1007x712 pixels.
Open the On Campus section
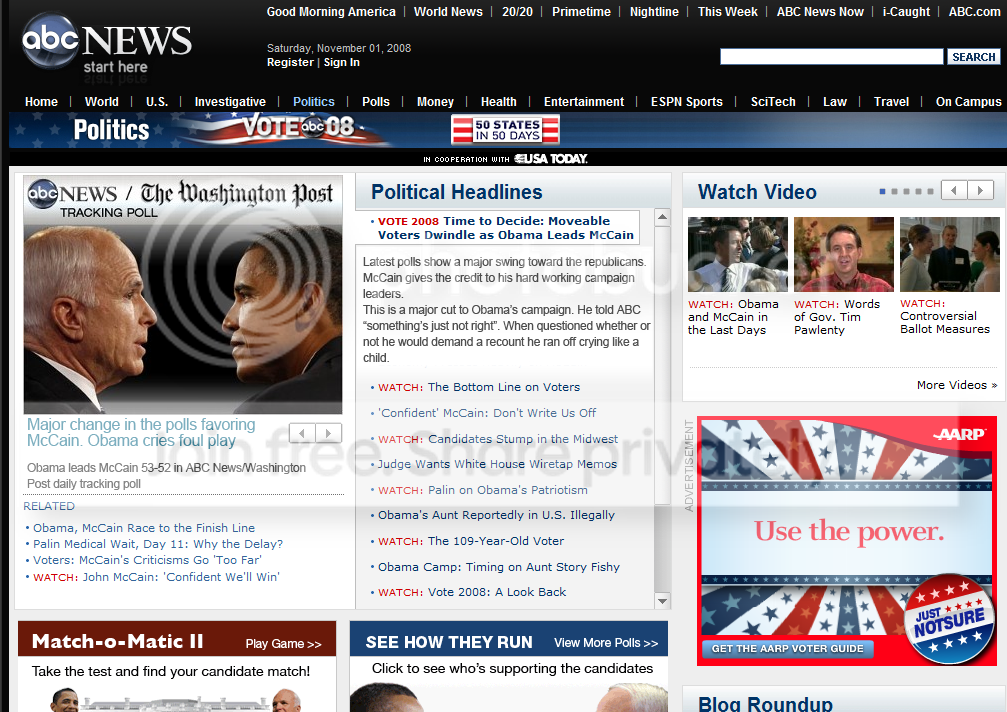point(968,101)
